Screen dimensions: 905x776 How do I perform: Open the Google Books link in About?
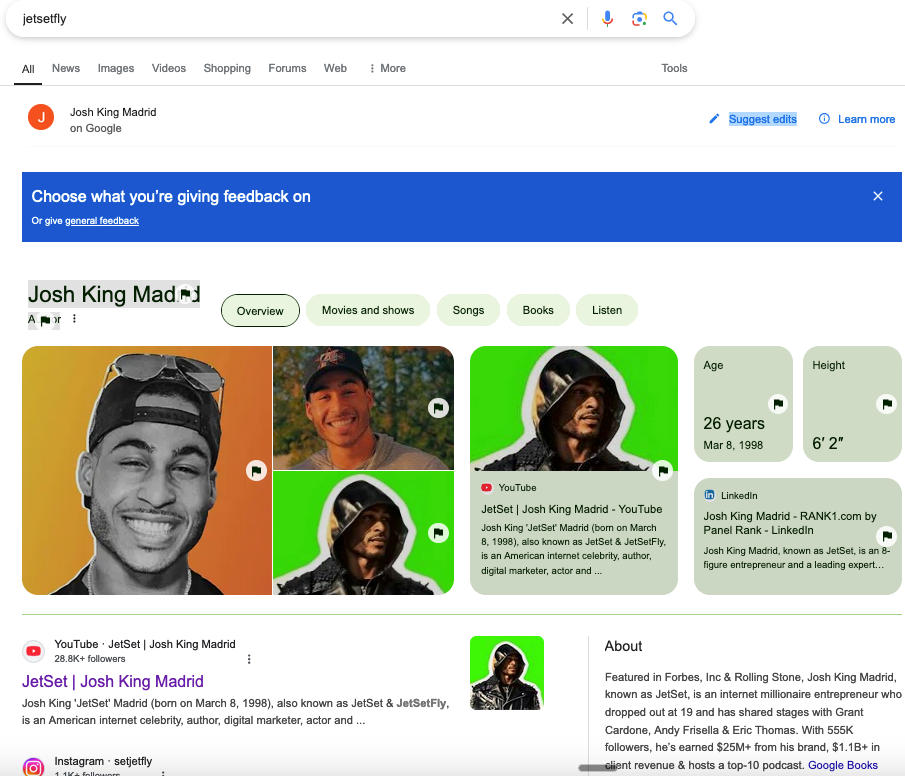click(843, 765)
